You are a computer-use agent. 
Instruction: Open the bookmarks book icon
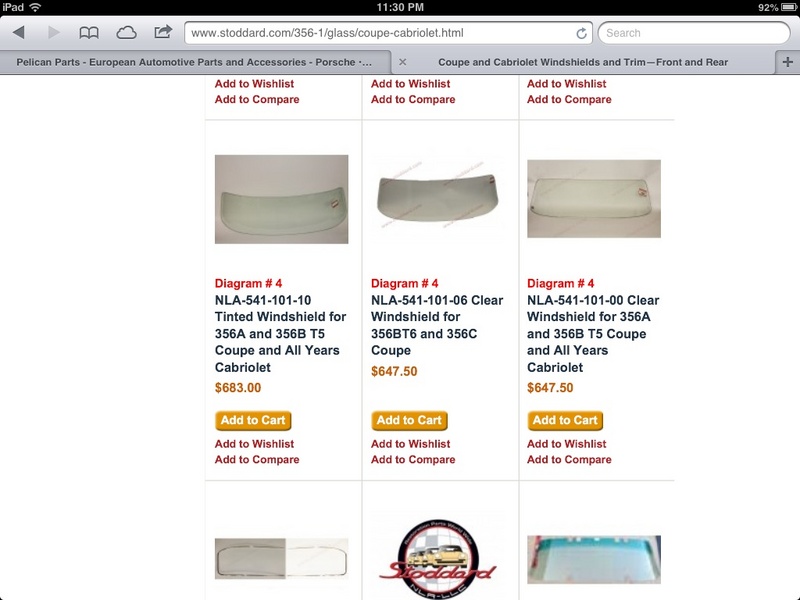tap(89, 33)
